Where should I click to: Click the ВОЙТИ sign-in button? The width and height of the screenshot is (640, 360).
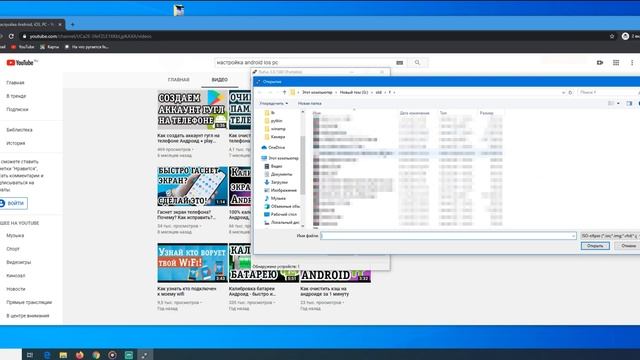12,203
